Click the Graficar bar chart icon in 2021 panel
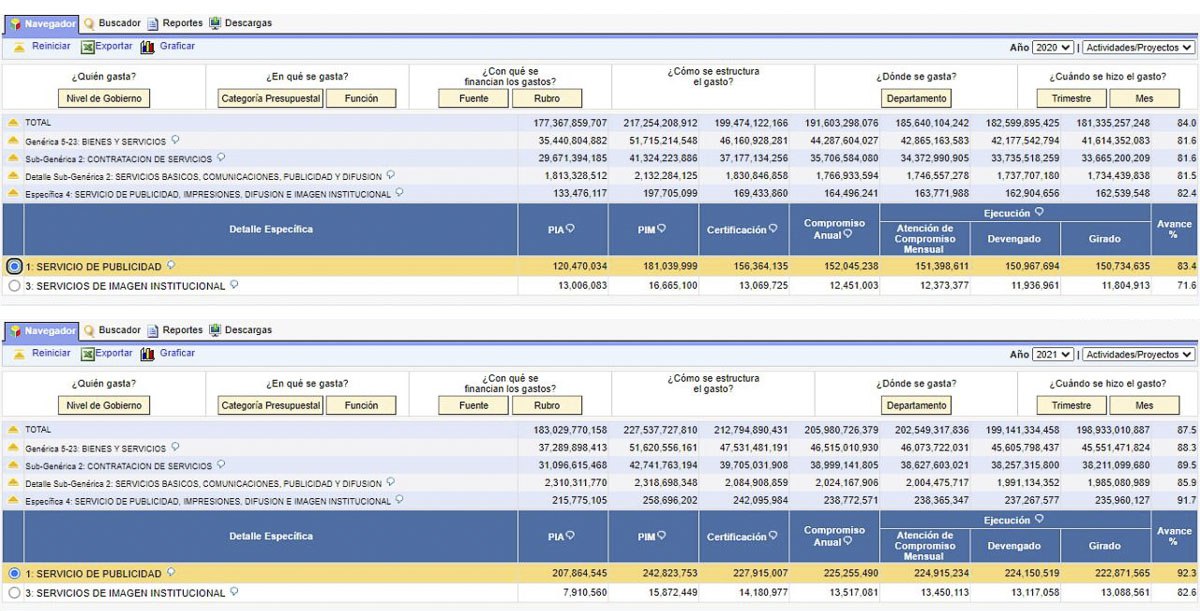The image size is (1200, 611). click(148, 353)
